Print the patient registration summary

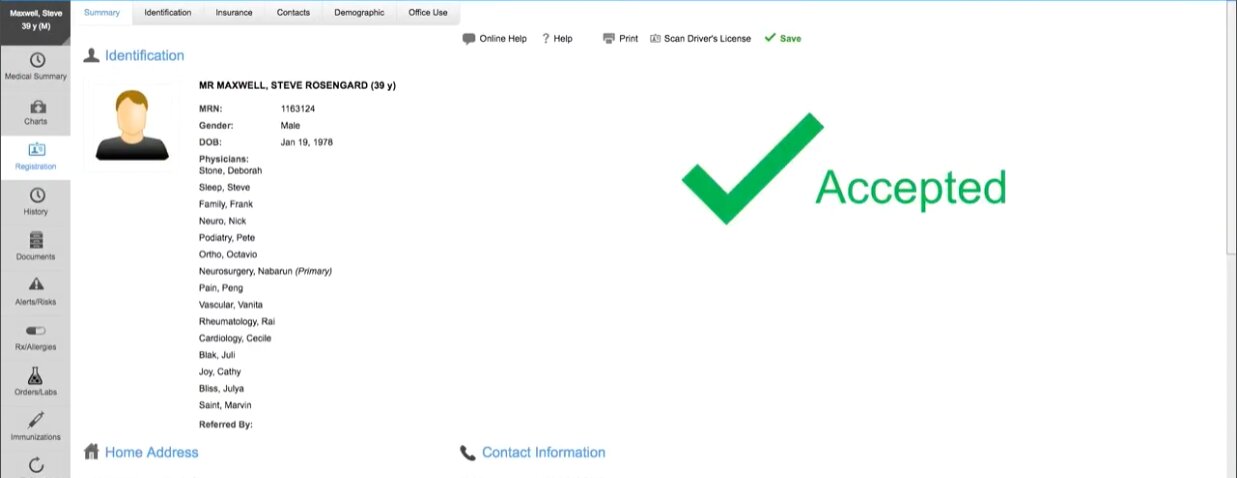coord(620,39)
